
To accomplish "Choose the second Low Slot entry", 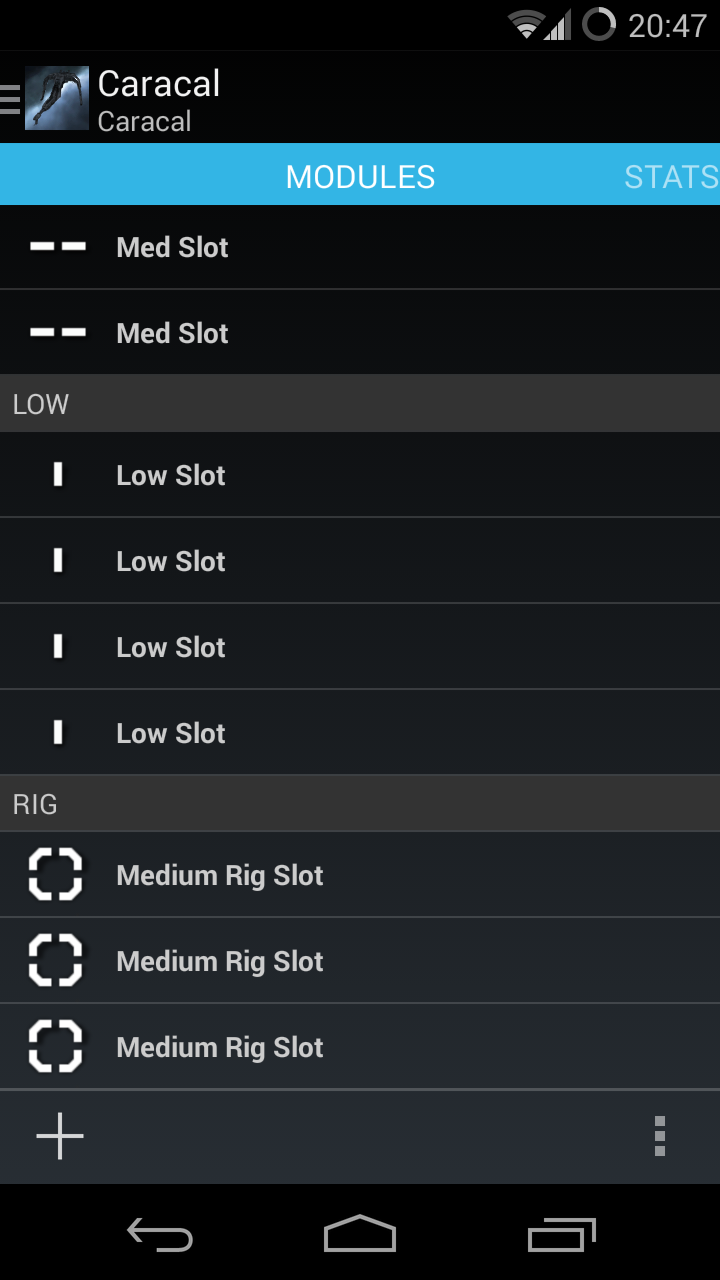I will 360,561.
